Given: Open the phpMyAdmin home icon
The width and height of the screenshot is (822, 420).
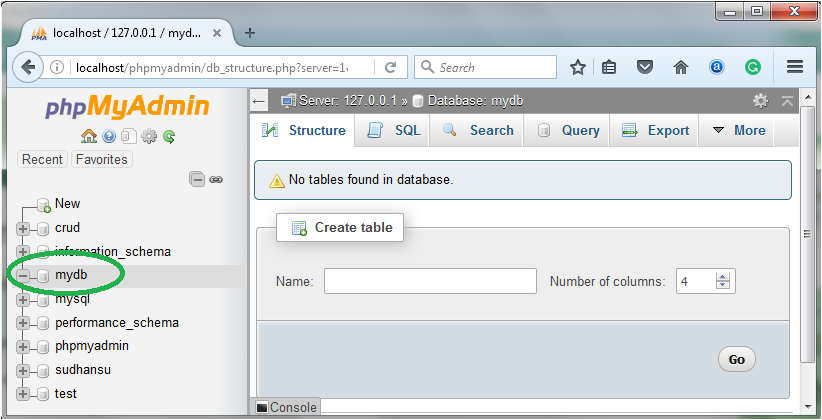Looking at the screenshot, I should [89, 136].
